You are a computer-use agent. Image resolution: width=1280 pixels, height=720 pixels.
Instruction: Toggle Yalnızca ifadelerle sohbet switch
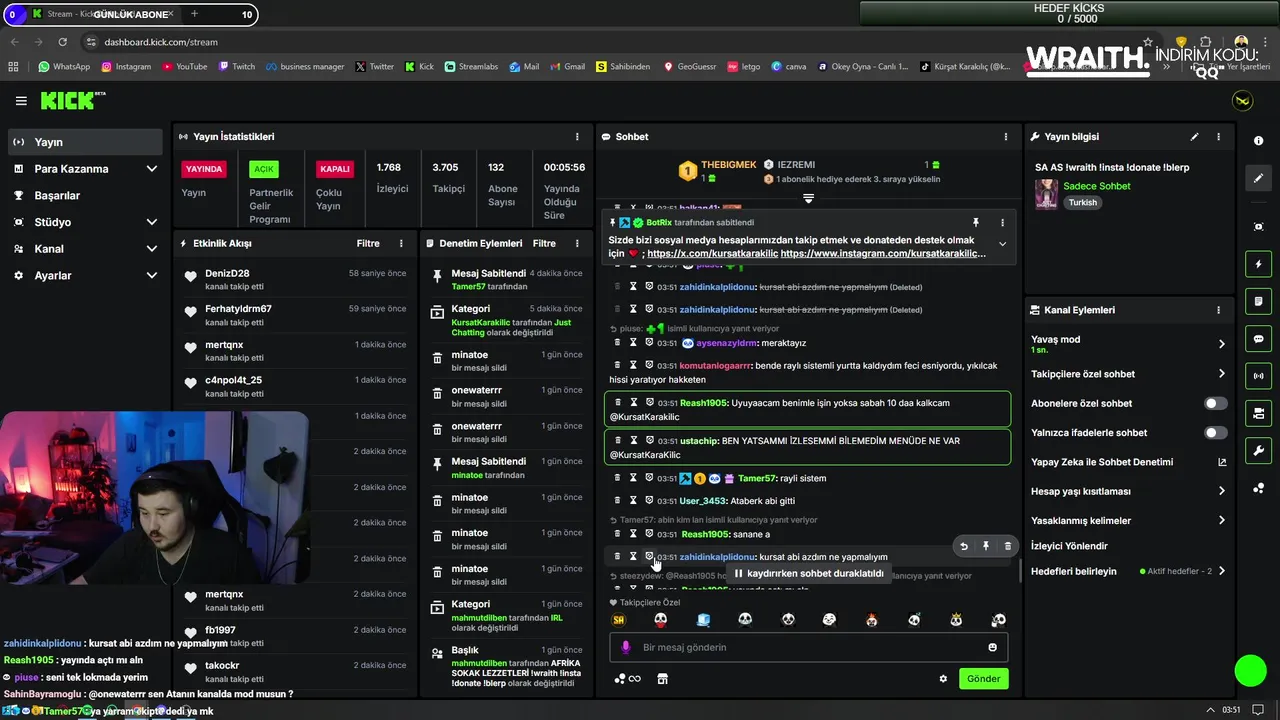point(1215,433)
